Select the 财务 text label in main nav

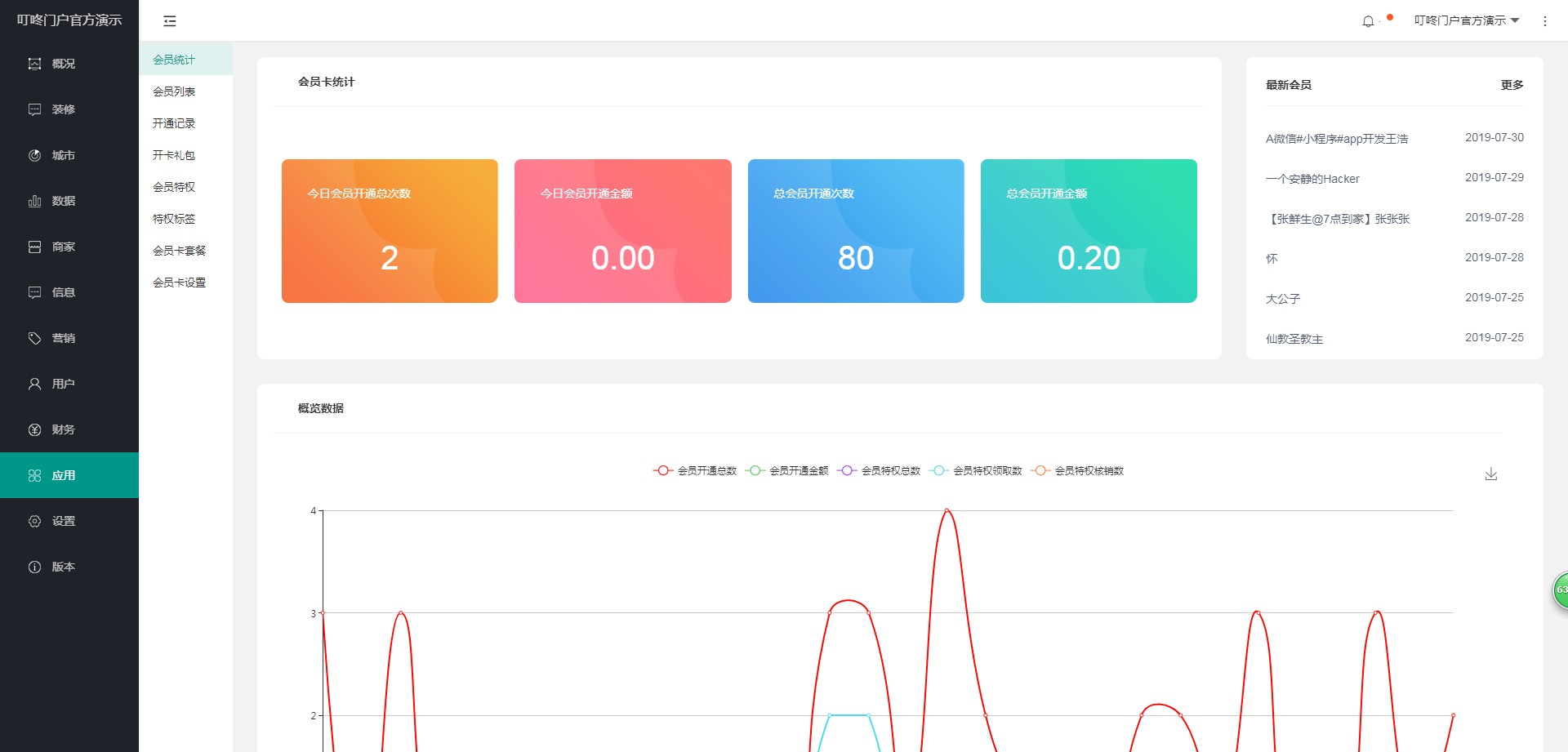pos(64,429)
